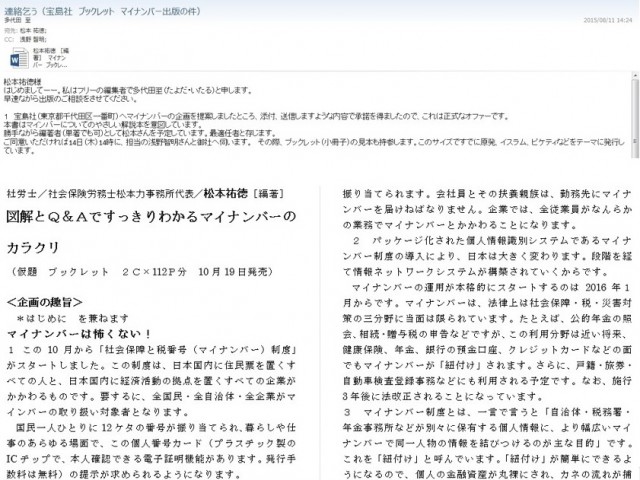640x480 pixels.
Task: Click the document title 図解とＱ＆Ａですっきりわかるマイナンバーの
Action: (151, 216)
